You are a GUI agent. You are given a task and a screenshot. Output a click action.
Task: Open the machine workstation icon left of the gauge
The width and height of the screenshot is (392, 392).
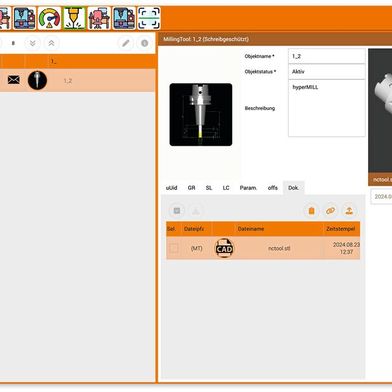click(24, 18)
